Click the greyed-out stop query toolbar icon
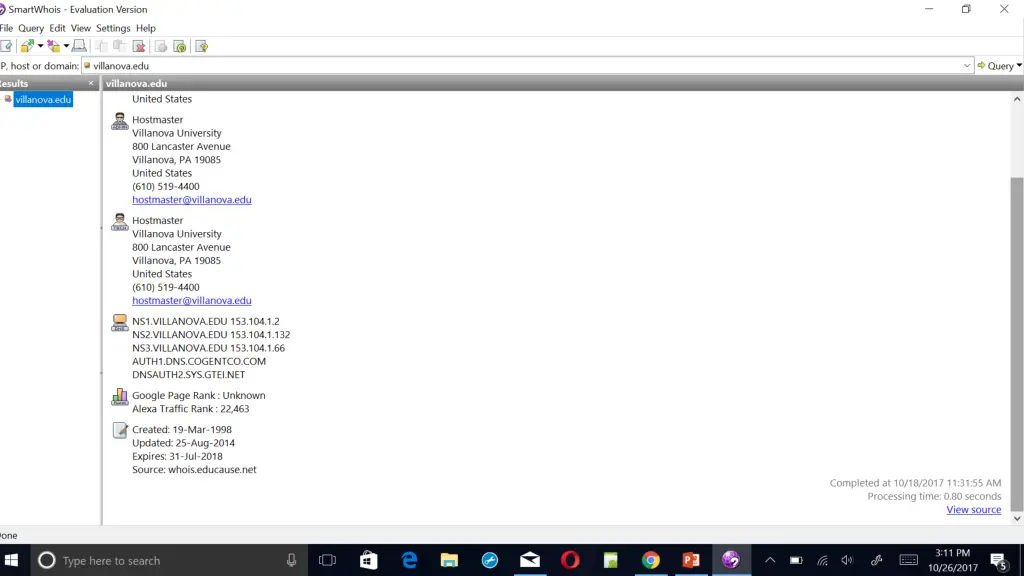The height and width of the screenshot is (576, 1024). [161, 46]
